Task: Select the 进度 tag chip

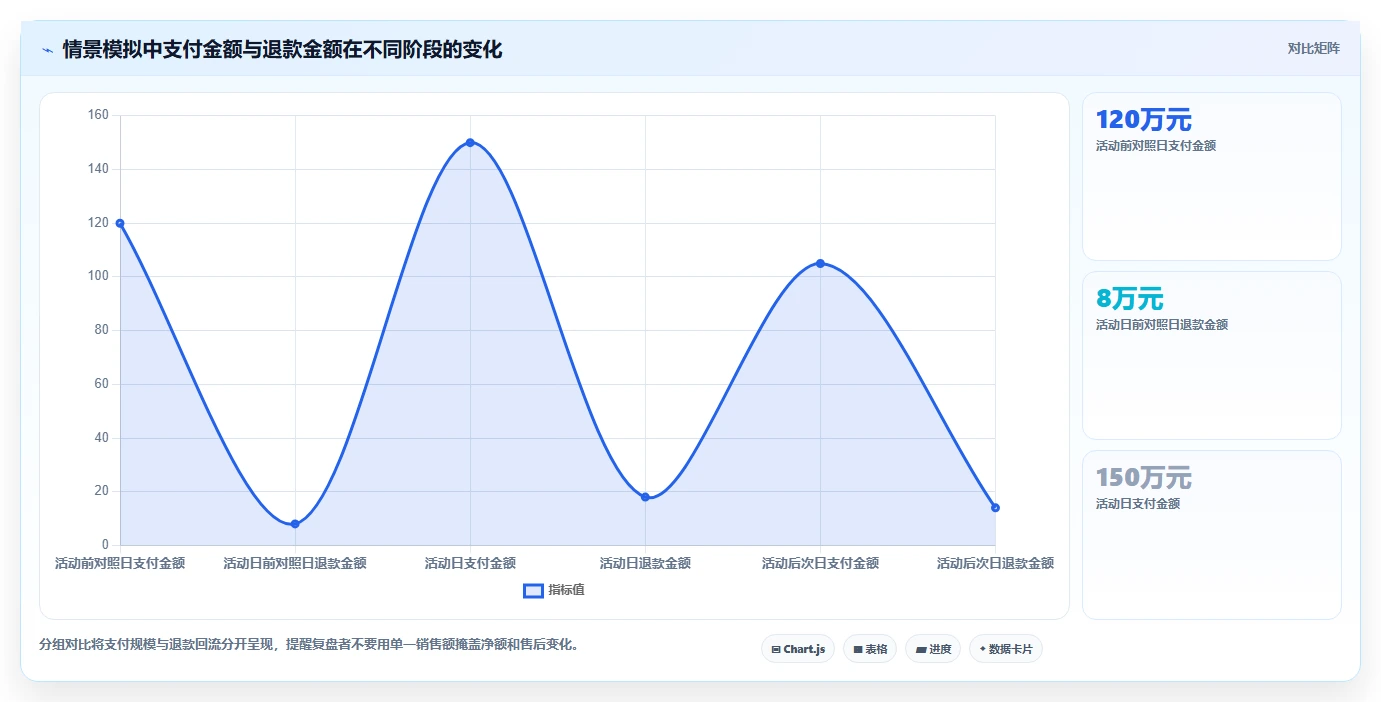Action: click(933, 649)
